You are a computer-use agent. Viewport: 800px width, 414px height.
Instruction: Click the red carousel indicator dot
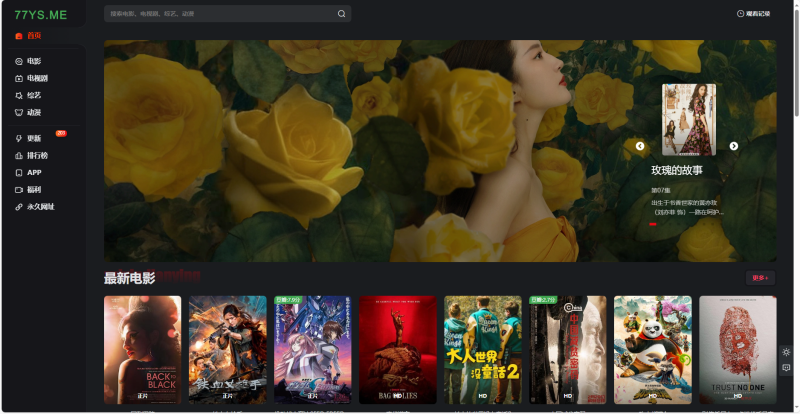coord(653,225)
